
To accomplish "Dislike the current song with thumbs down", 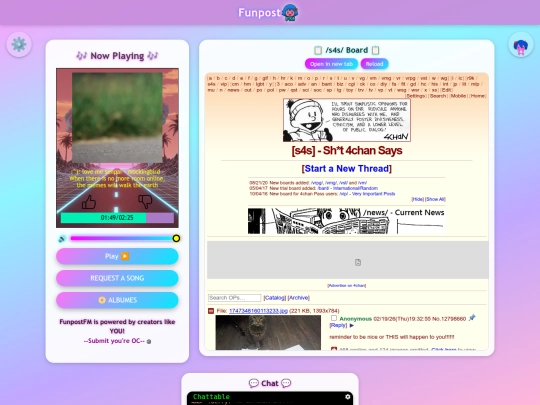I will (145, 202).
